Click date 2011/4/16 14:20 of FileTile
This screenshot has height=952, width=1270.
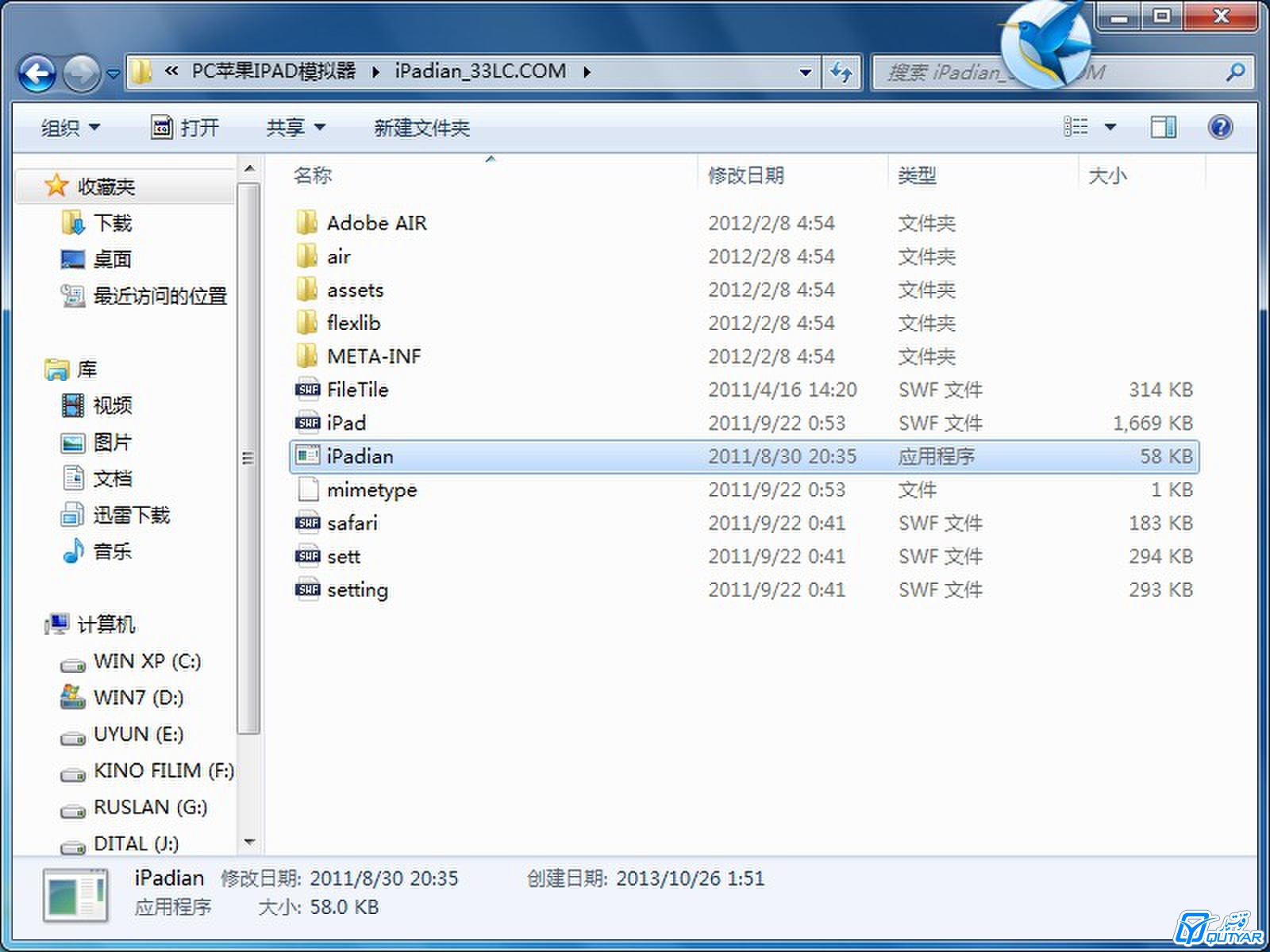tap(783, 390)
